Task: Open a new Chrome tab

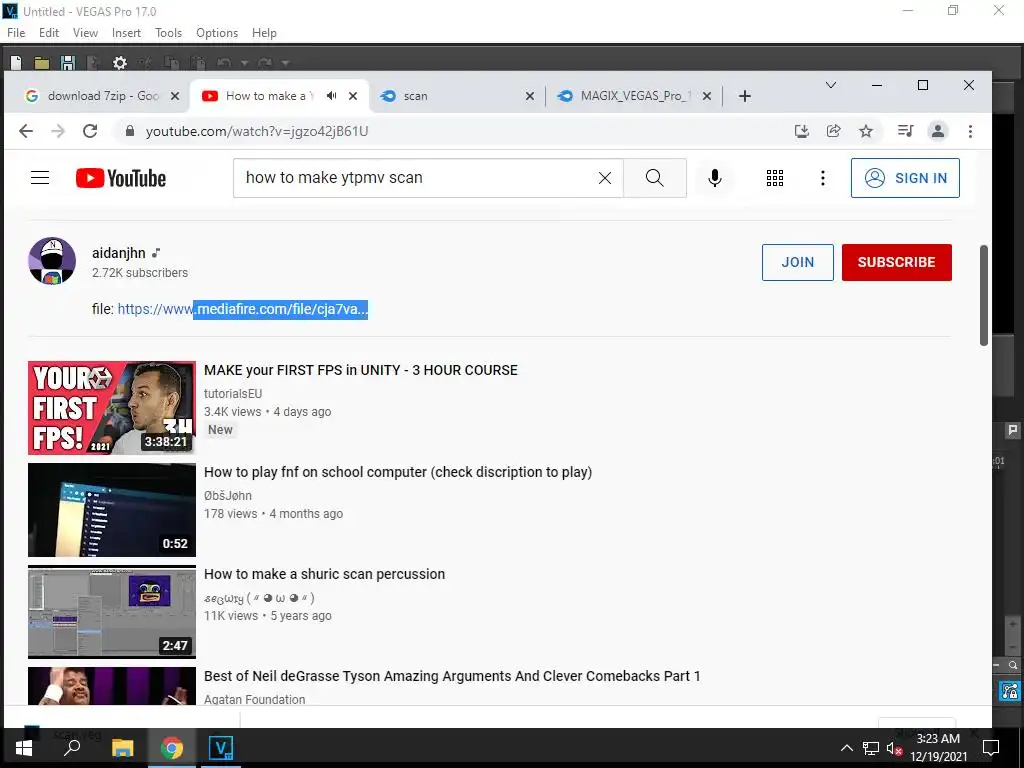Action: pyautogui.click(x=744, y=96)
